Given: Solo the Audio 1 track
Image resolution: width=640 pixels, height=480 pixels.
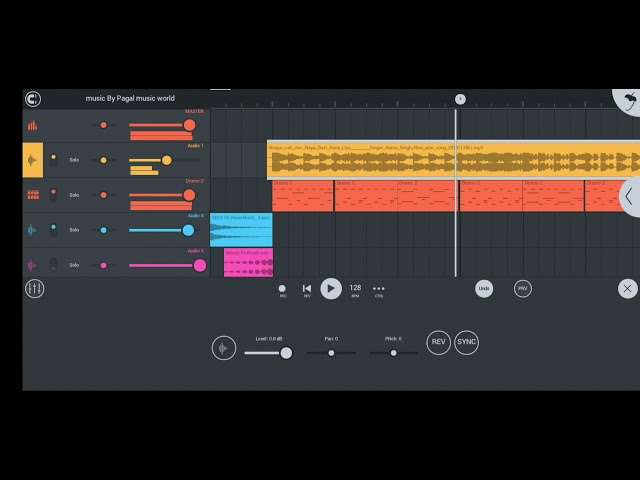Looking at the screenshot, I should [74, 160].
